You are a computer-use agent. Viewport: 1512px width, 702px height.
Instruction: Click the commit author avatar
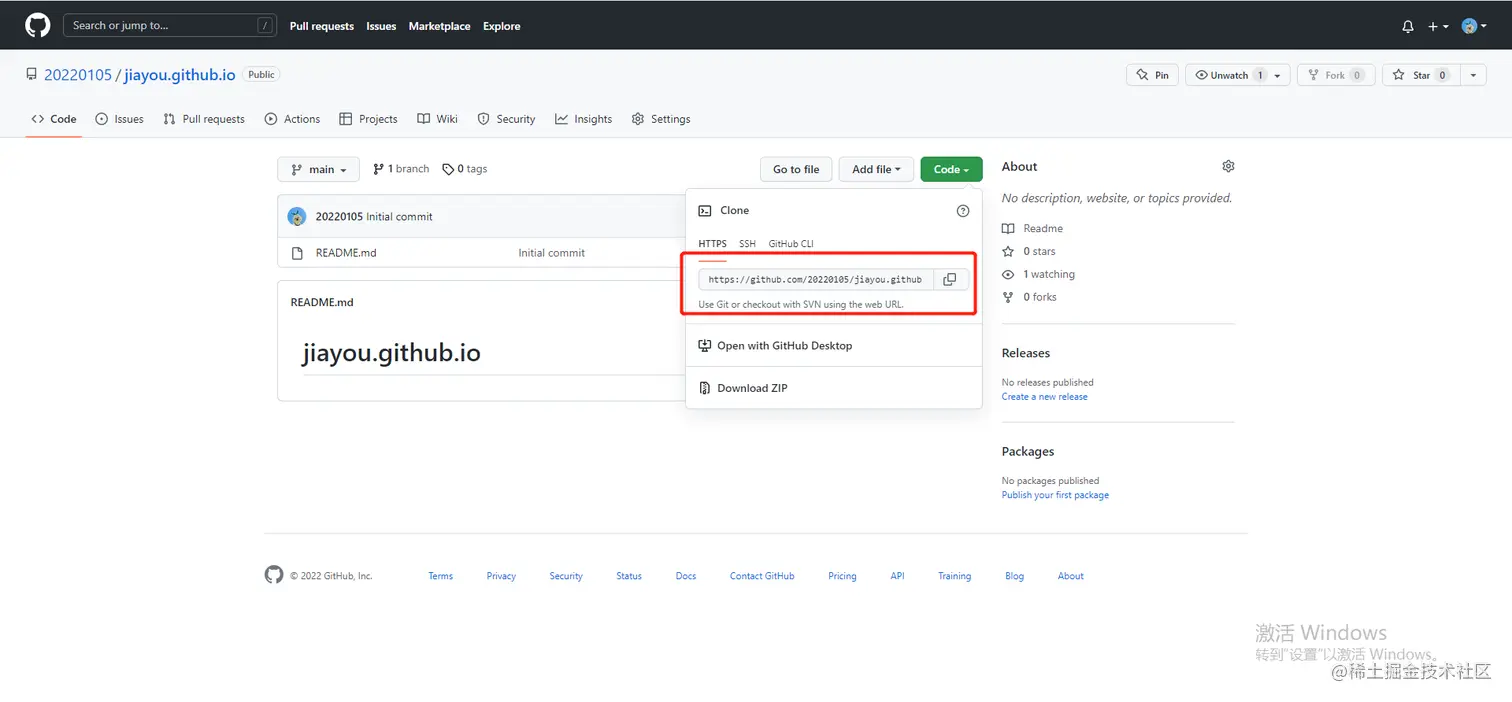click(297, 216)
